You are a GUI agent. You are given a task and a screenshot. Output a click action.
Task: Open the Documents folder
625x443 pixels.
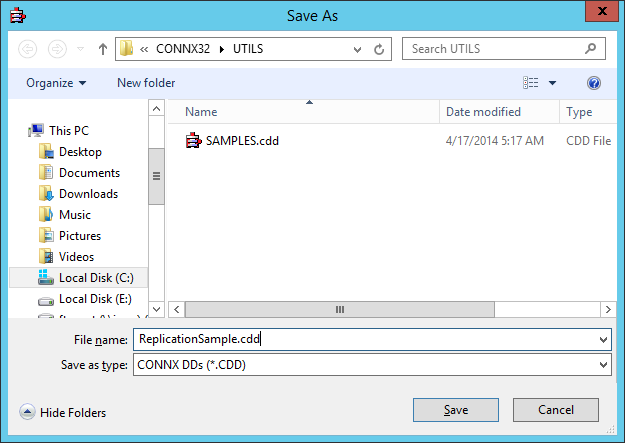(89, 173)
